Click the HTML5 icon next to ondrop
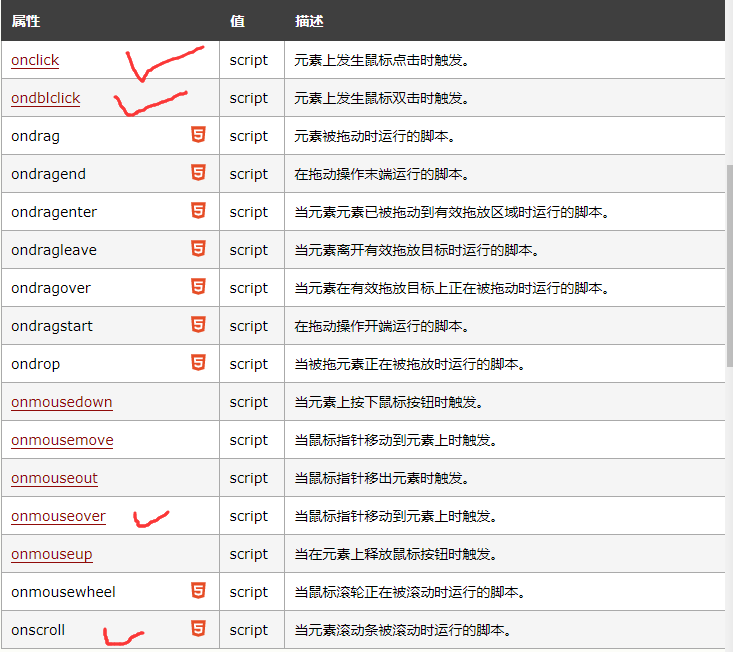 (198, 363)
